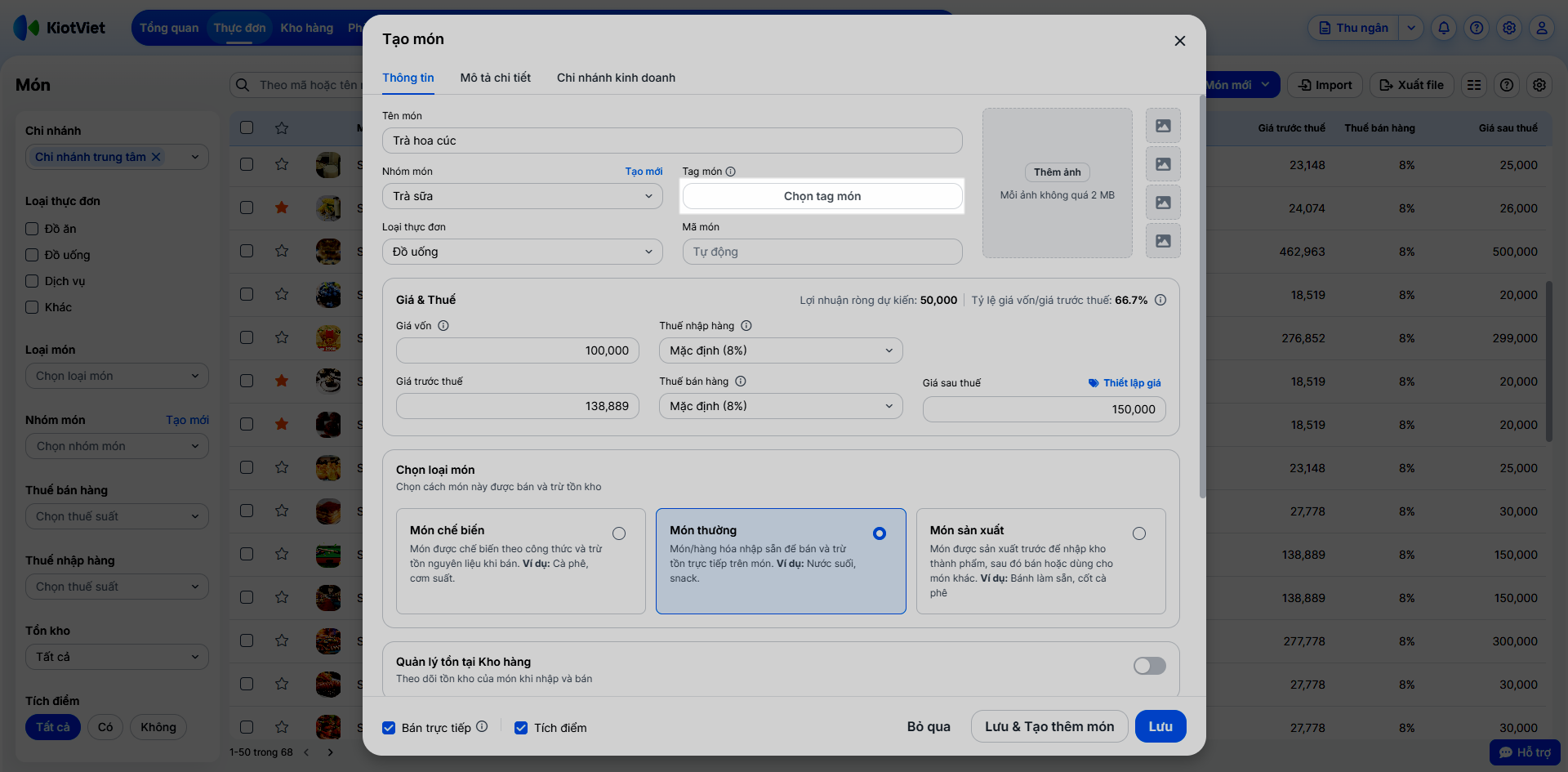The height and width of the screenshot is (772, 1568).
Task: Switch to the Mô tả chi tiết tab
Action: (x=496, y=78)
